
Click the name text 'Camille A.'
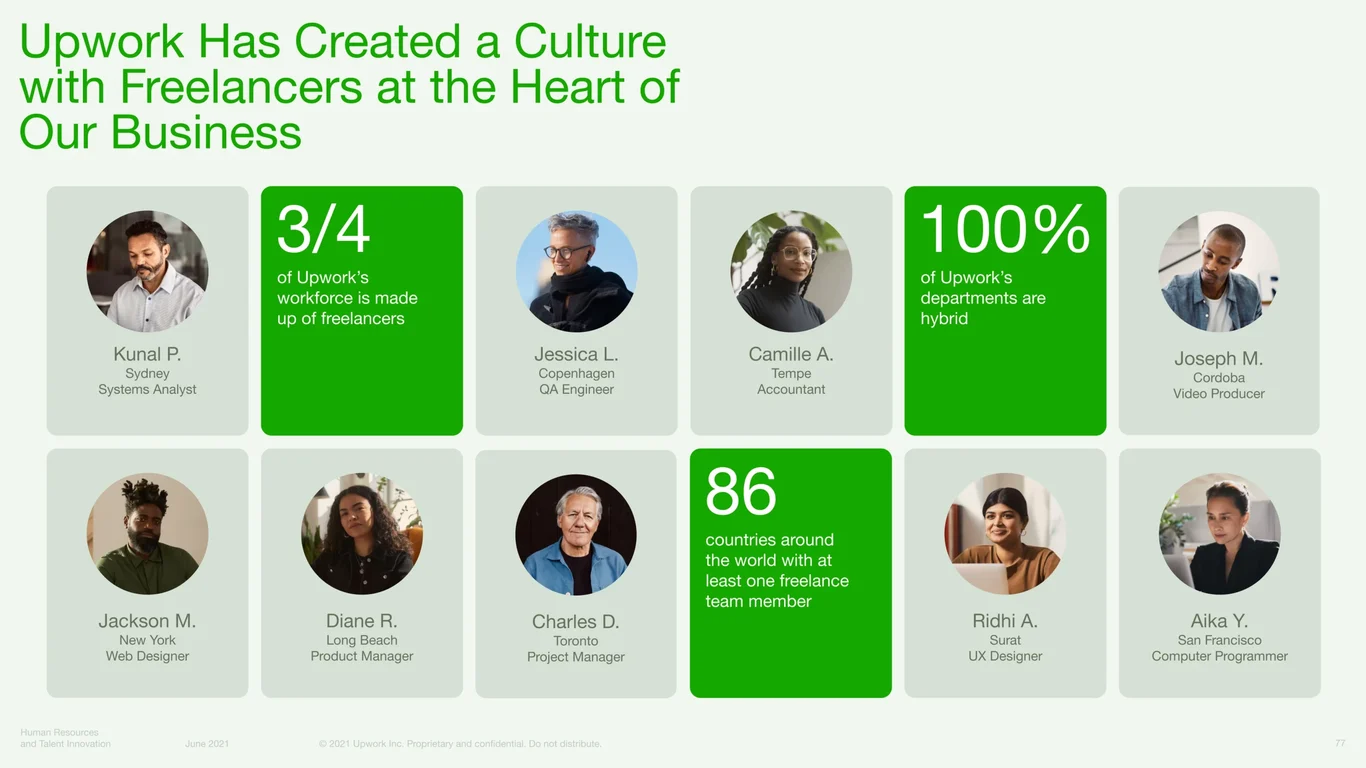(x=791, y=354)
